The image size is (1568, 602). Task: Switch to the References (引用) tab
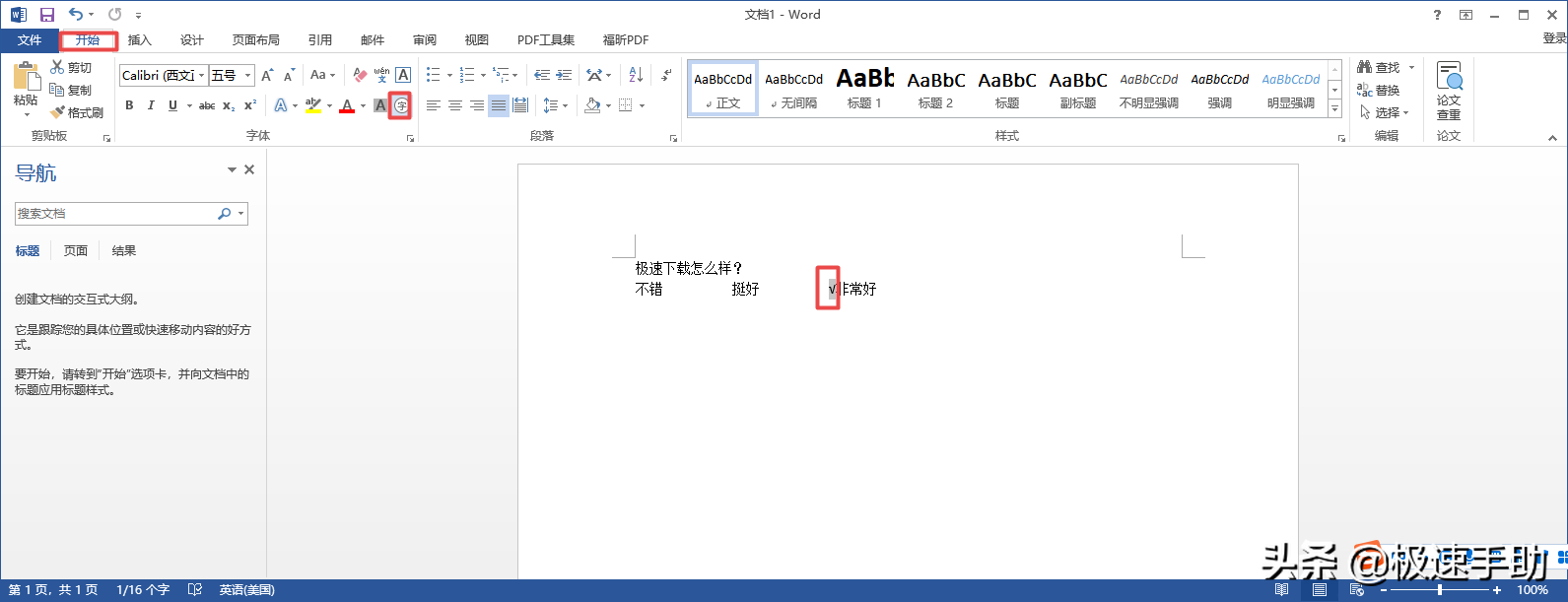tap(320, 40)
